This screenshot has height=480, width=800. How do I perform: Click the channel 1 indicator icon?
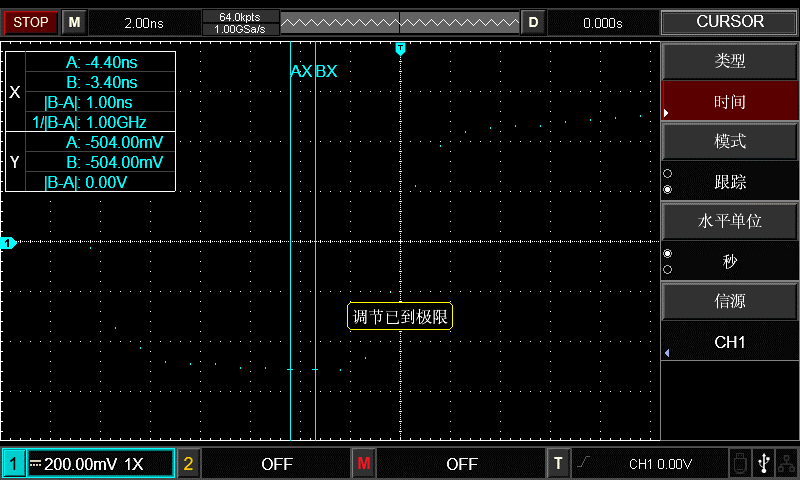click(x=13, y=464)
